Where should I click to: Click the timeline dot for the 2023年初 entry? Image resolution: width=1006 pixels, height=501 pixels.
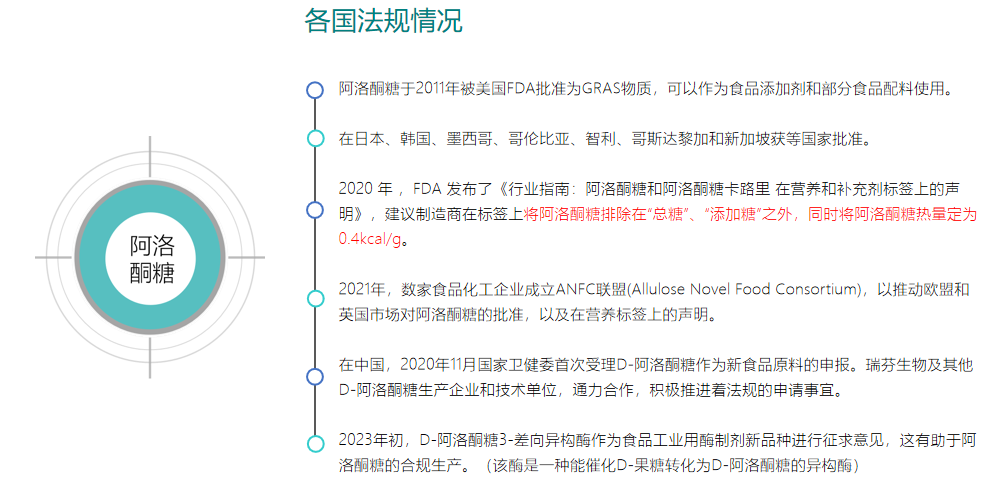pyautogui.click(x=315, y=444)
